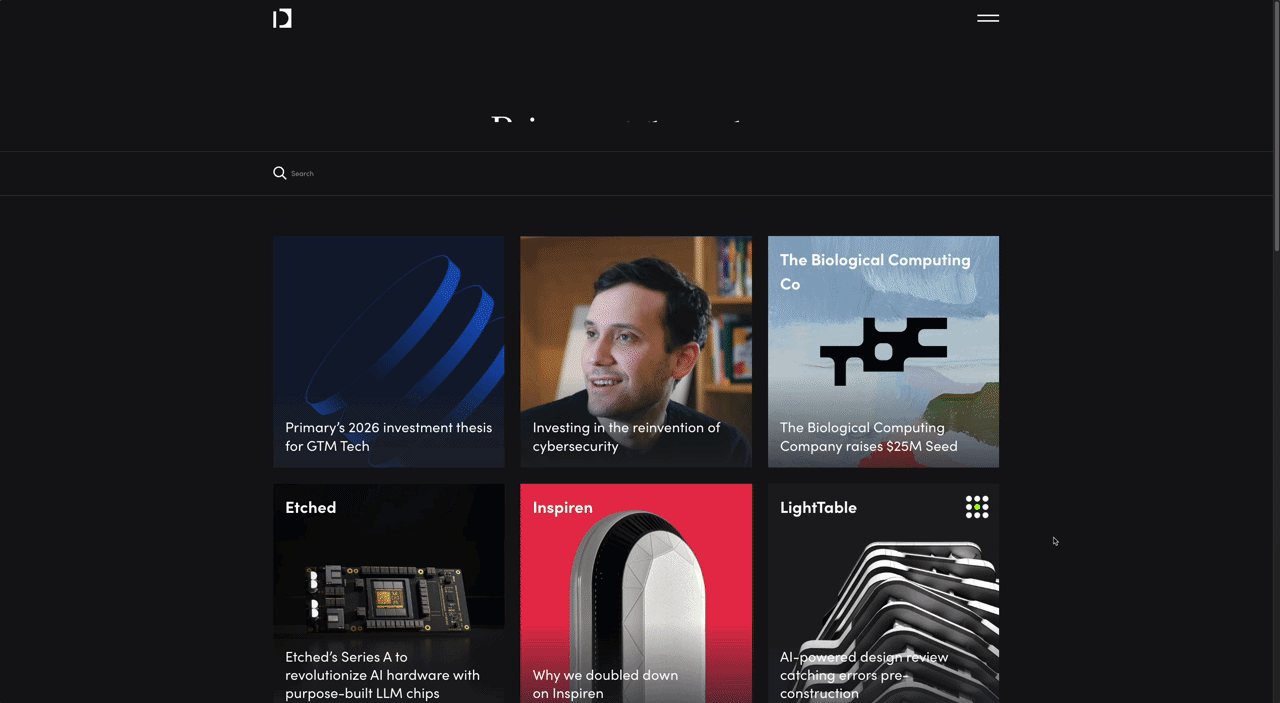Image resolution: width=1280 pixels, height=703 pixels.
Task: Open the Inspiren article card
Action: (636, 594)
